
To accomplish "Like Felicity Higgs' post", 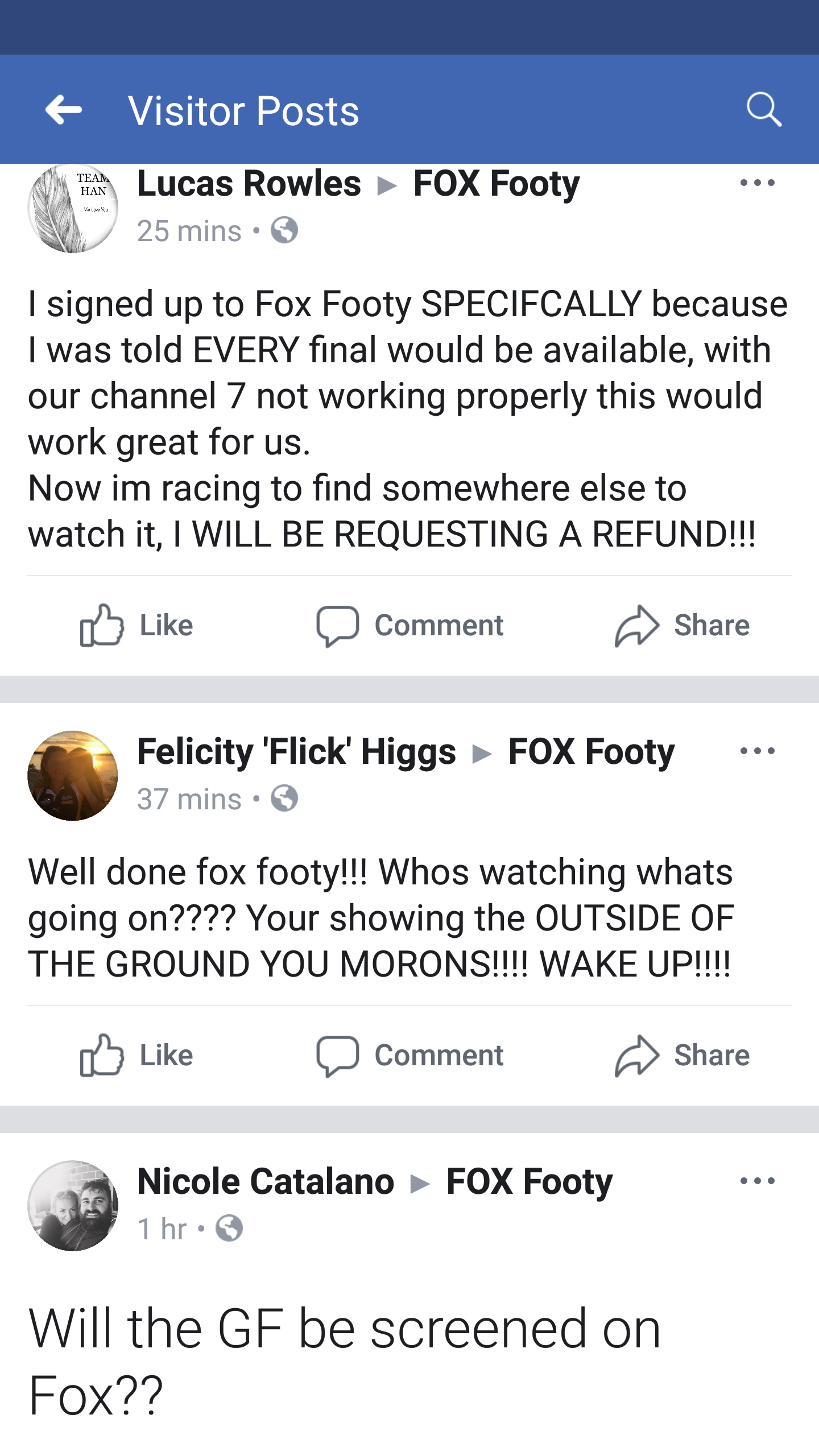I will [x=136, y=1056].
